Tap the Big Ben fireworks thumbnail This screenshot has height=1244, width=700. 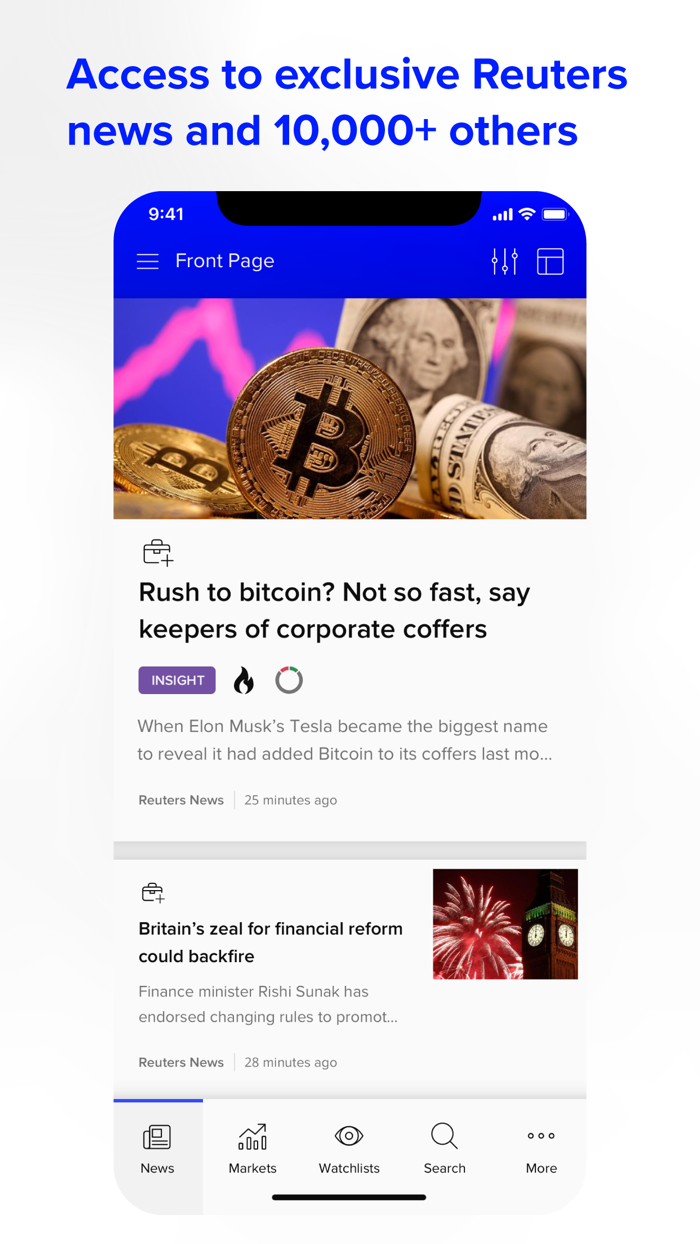pyautogui.click(x=505, y=924)
